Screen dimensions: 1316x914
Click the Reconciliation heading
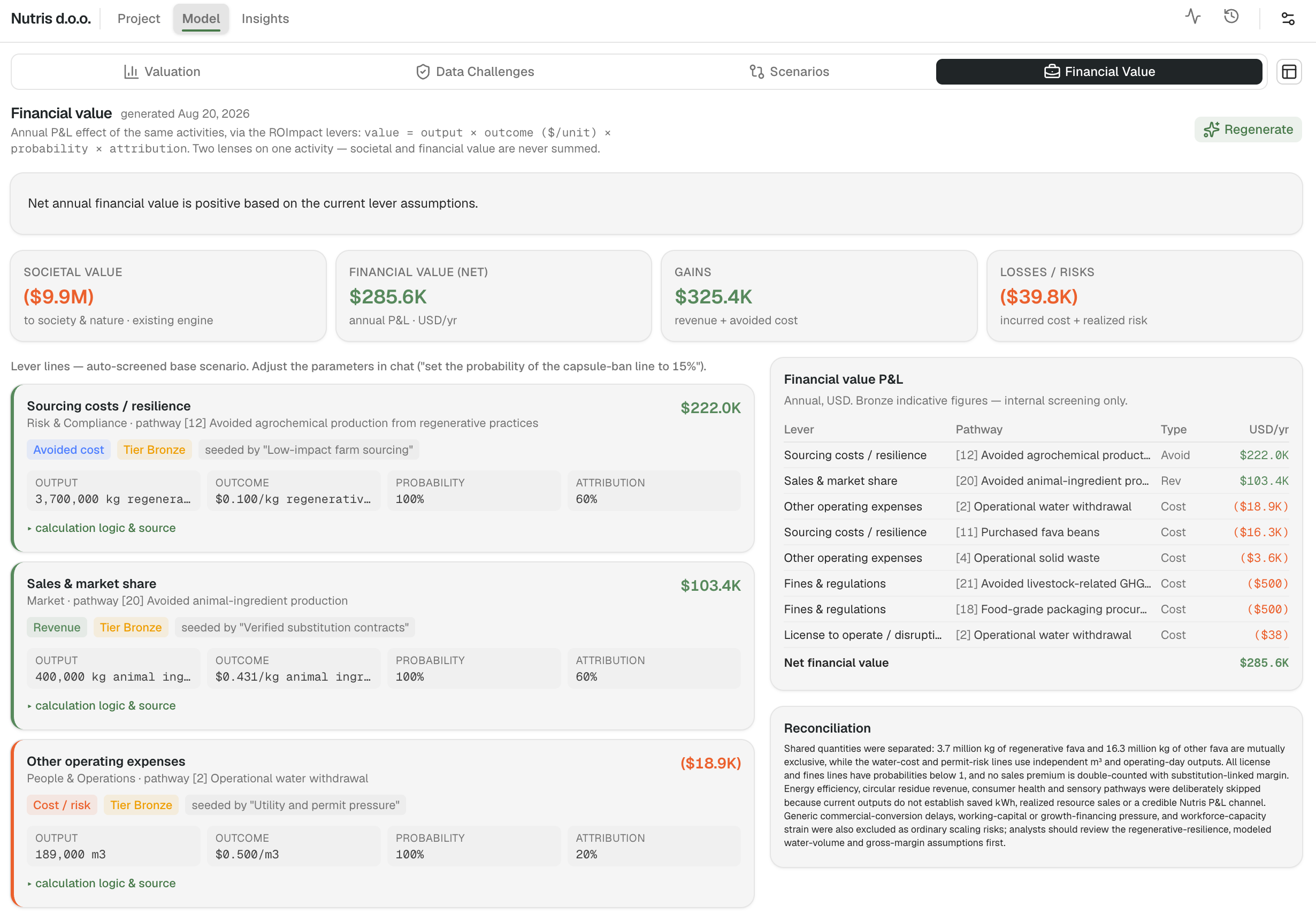click(827, 728)
